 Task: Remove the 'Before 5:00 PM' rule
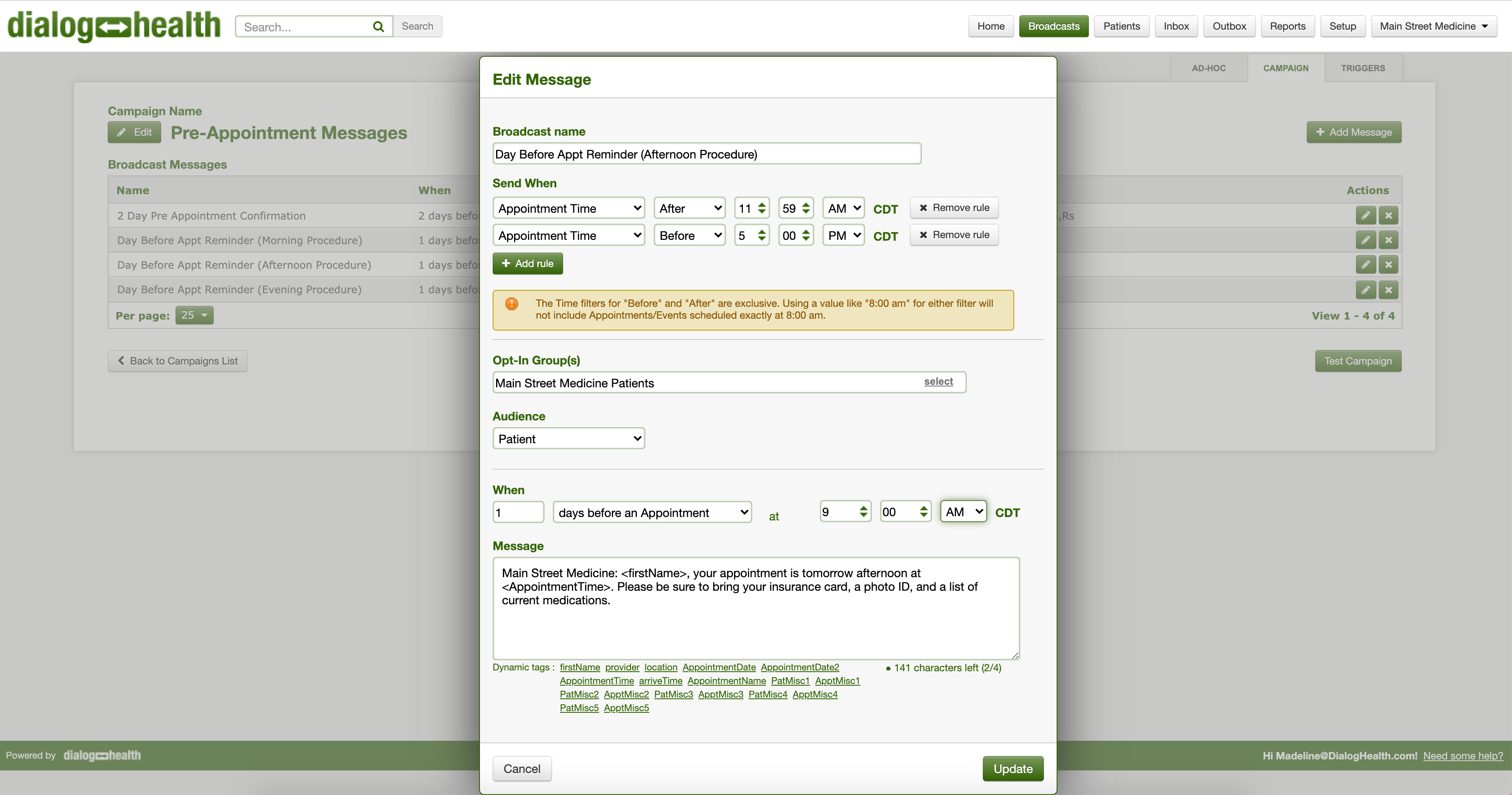pos(954,235)
